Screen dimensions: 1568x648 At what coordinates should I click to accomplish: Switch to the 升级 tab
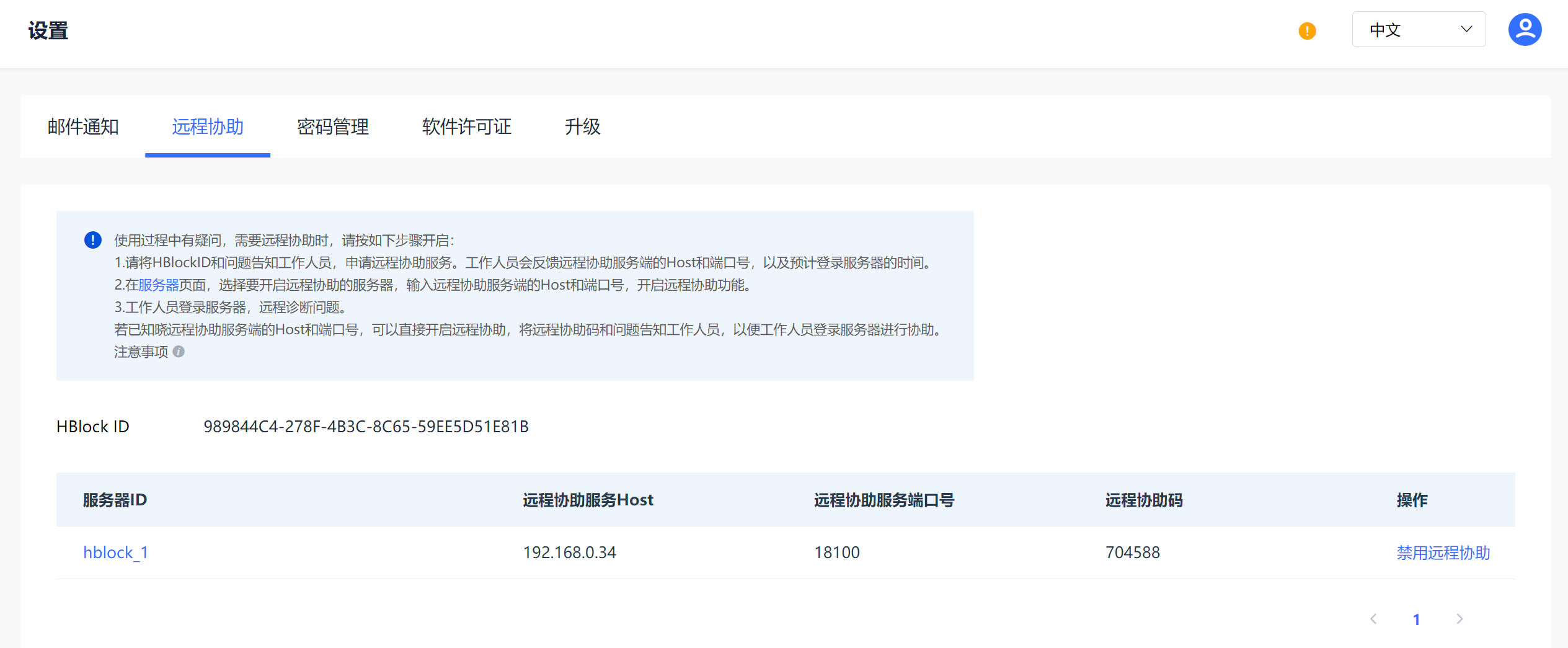tap(583, 126)
